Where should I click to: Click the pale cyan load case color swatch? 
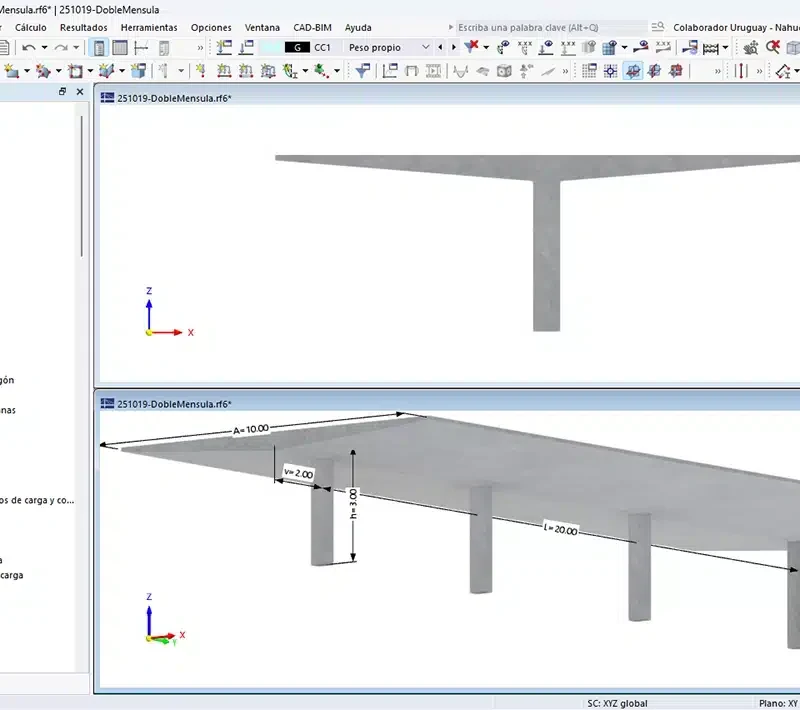[271, 47]
